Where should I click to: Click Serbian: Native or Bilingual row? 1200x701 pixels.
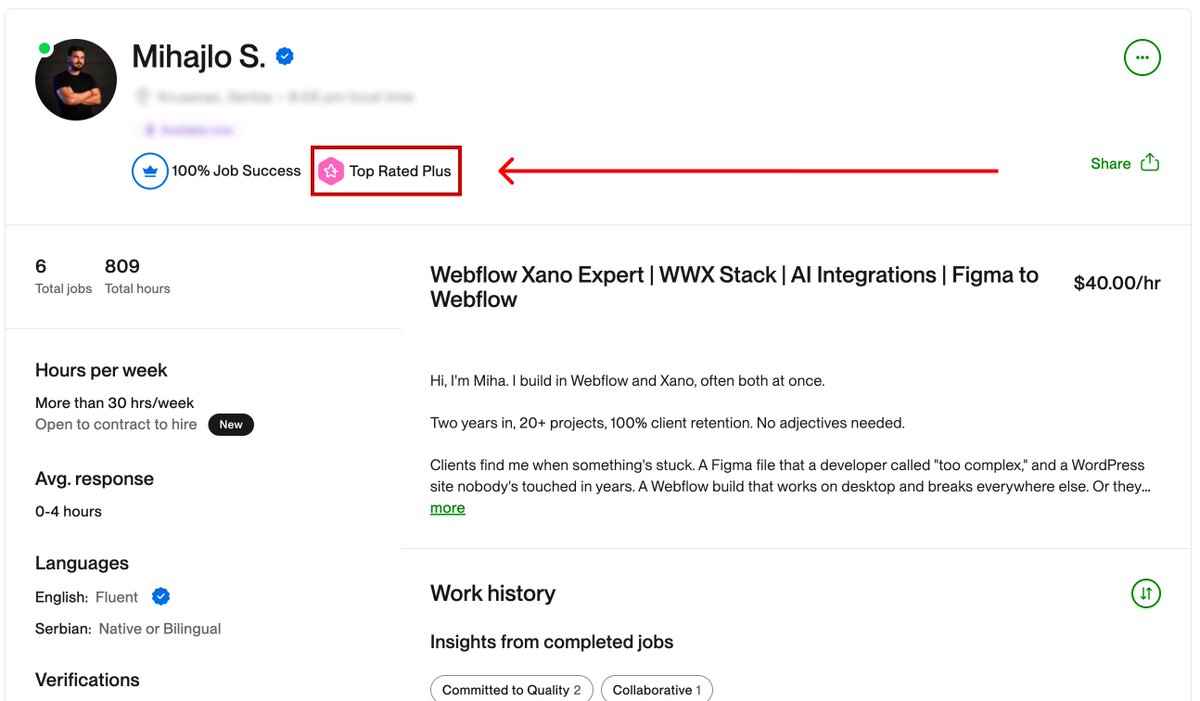128,629
